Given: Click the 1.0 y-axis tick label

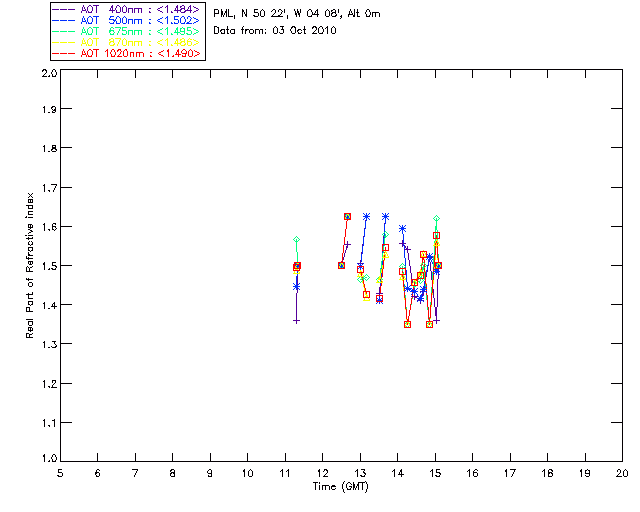Looking at the screenshot, I should [49, 458].
